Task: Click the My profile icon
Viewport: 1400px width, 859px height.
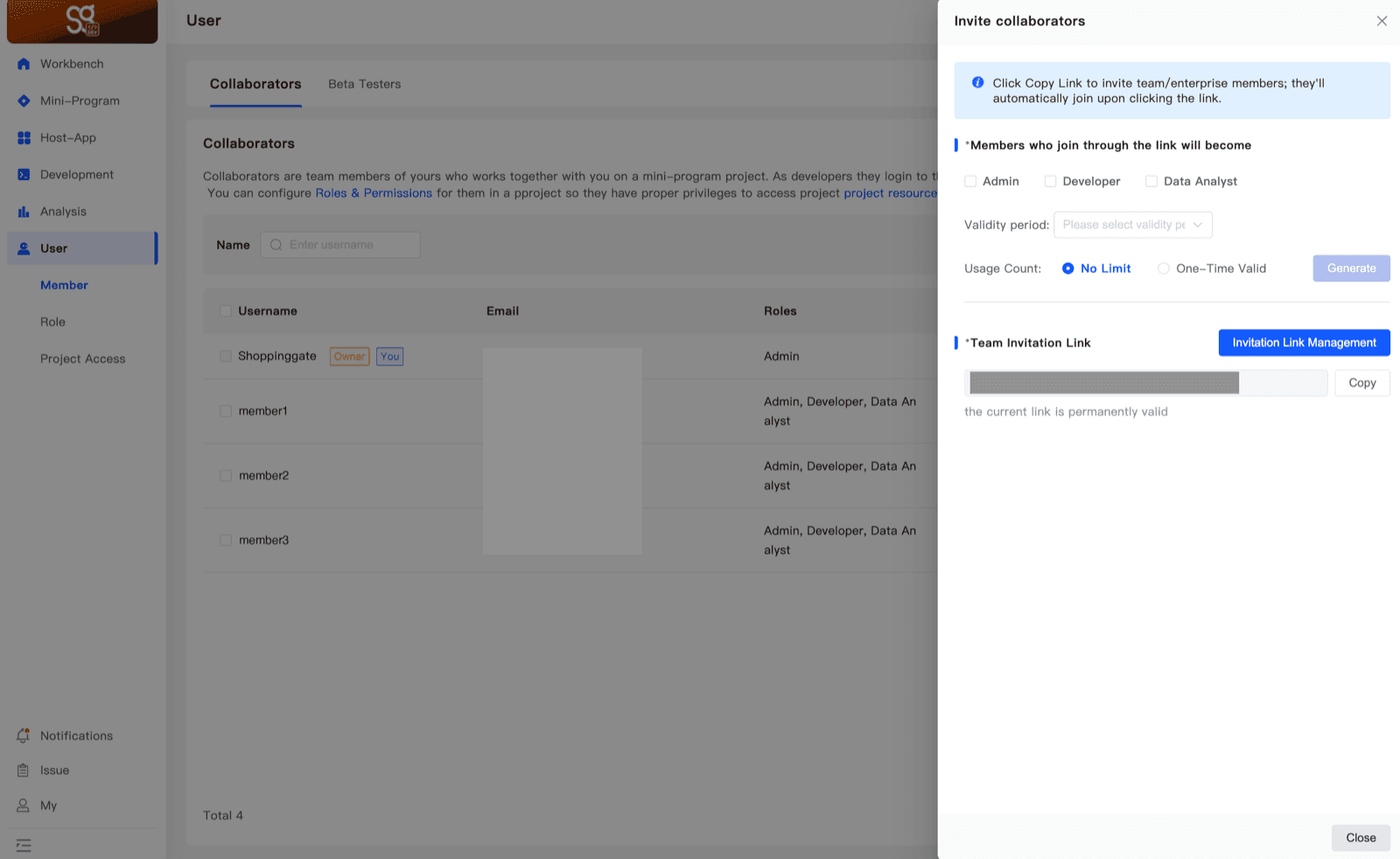Action: [x=24, y=806]
